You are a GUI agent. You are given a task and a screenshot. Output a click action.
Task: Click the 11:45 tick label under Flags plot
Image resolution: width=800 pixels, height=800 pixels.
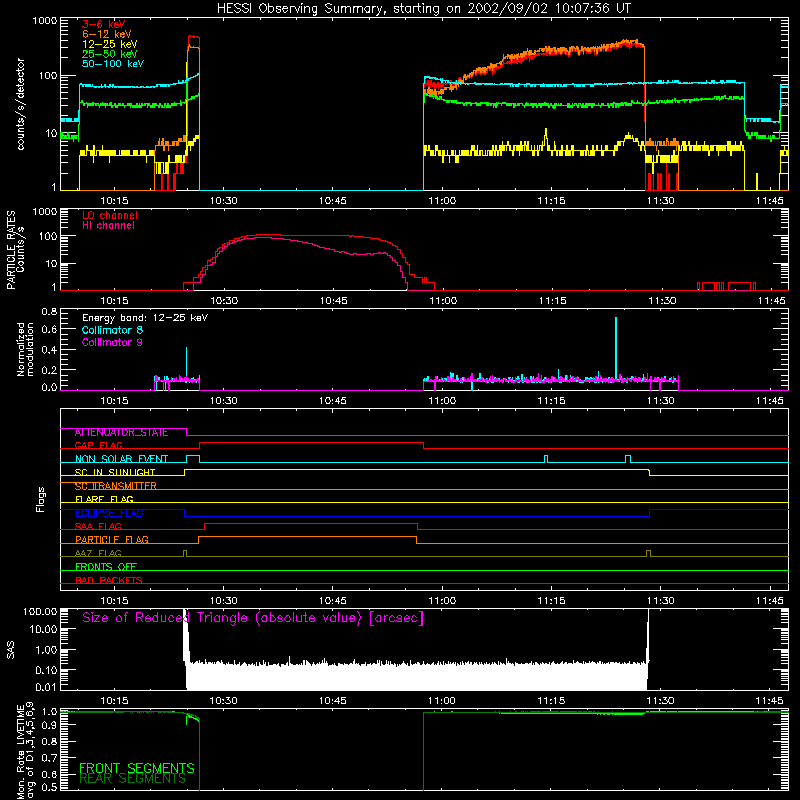click(769, 601)
